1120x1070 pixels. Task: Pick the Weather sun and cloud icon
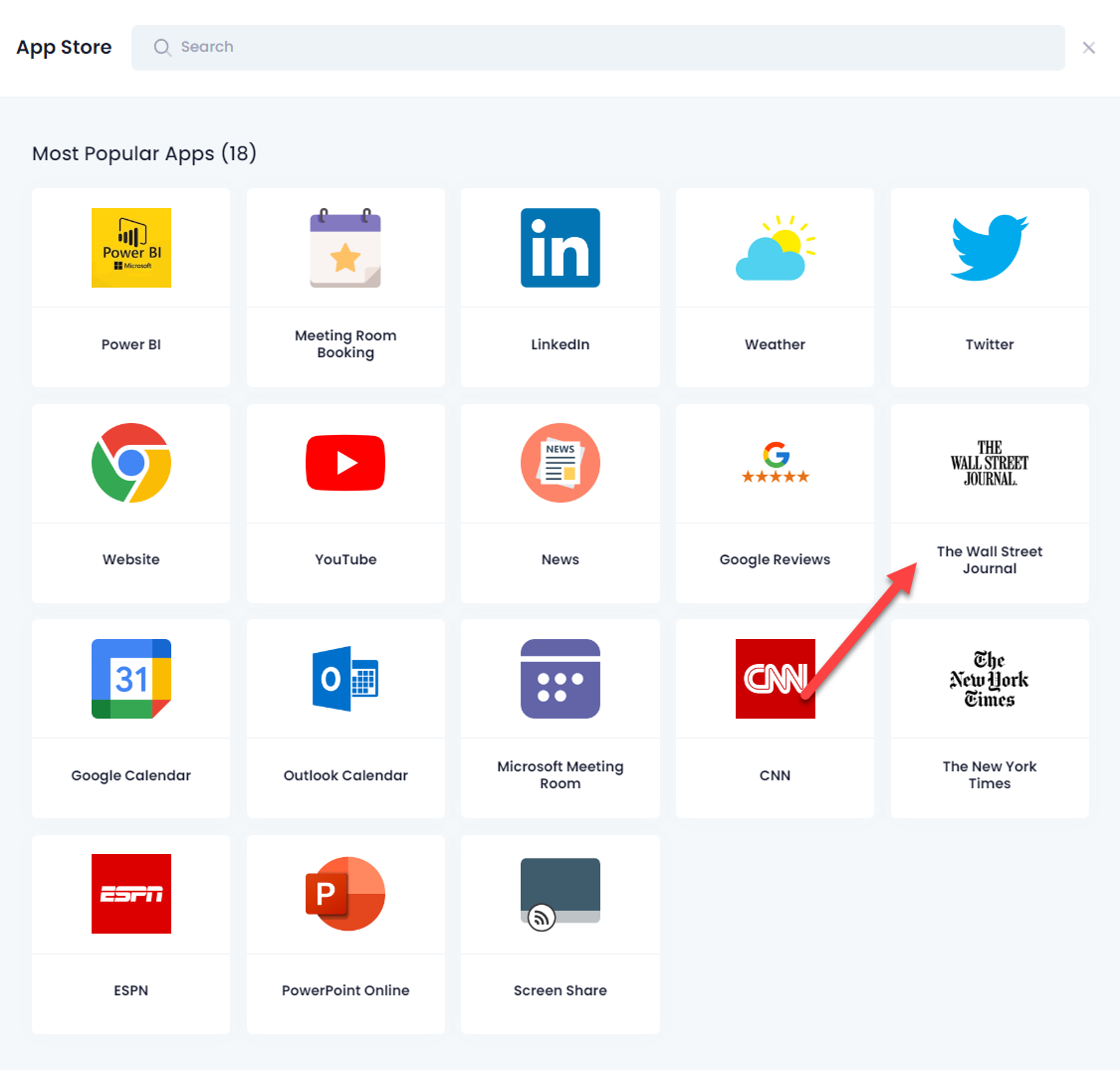pos(775,248)
